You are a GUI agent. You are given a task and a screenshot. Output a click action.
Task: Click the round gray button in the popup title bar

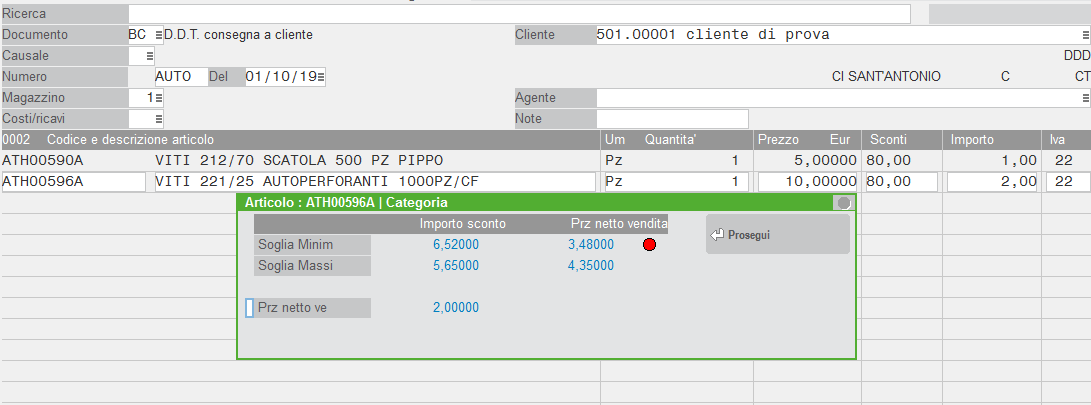(x=844, y=202)
